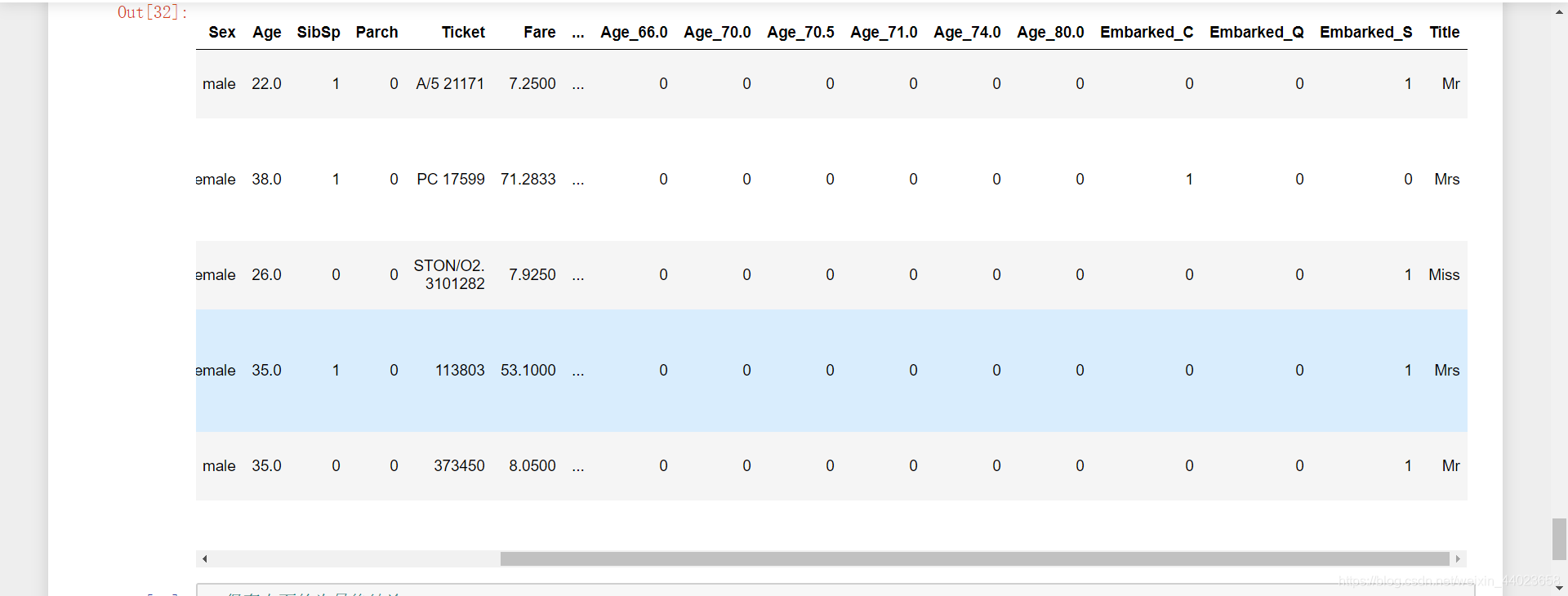Select ticket cell 113803
The width and height of the screenshot is (1568, 596).
coord(460,371)
